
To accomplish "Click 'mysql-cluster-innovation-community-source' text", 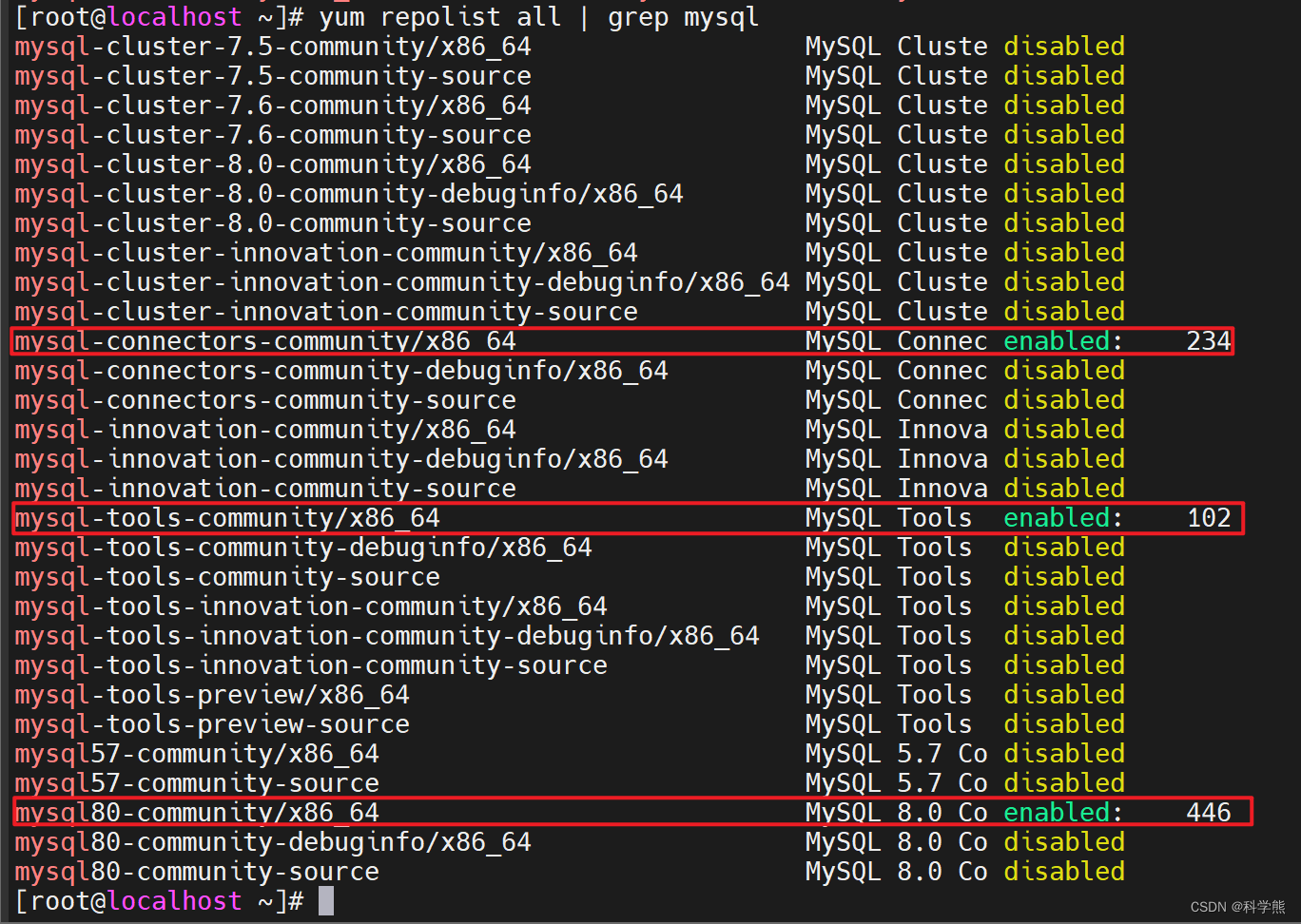I will [x=326, y=312].
